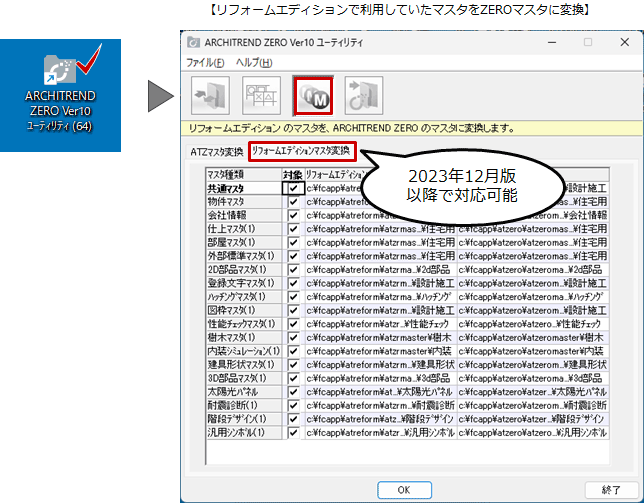Toggle the 樹木マスタ(1) checkbox
This screenshot has width=644, height=503.
pyautogui.click(x=293, y=338)
